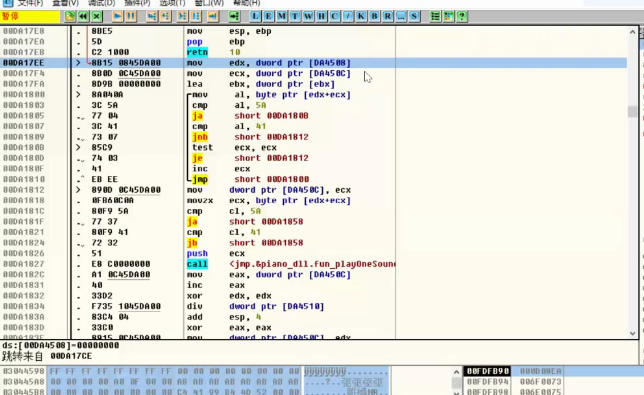644x395 pixels.
Task: Open the debugging options list icon
Action: tap(435, 16)
